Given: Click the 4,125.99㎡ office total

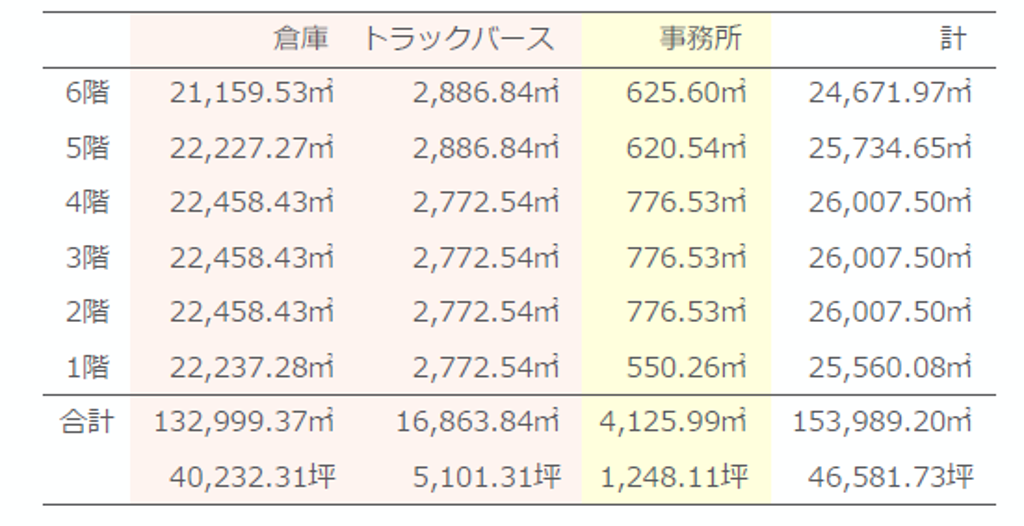Looking at the screenshot, I should pos(673,422).
